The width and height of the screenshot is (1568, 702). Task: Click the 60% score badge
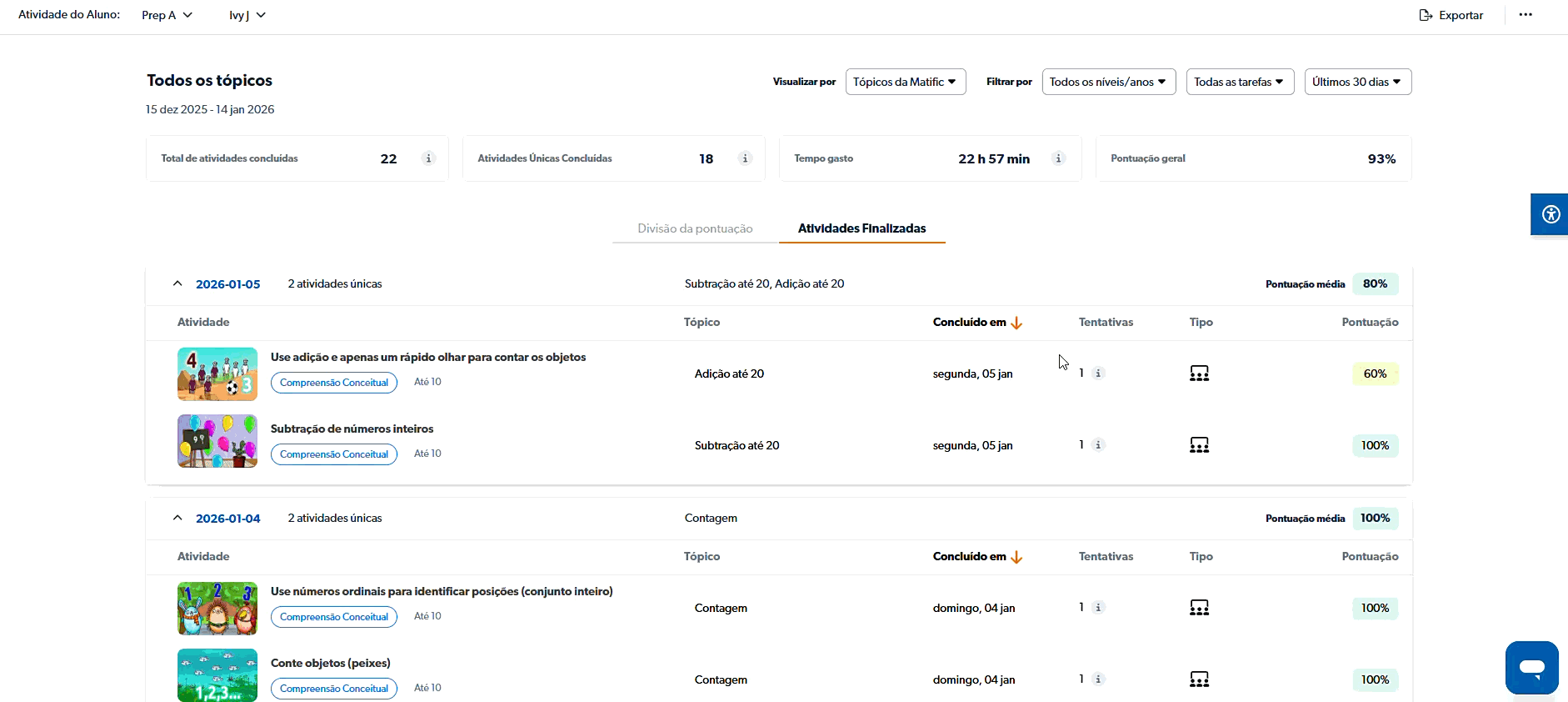pos(1375,374)
